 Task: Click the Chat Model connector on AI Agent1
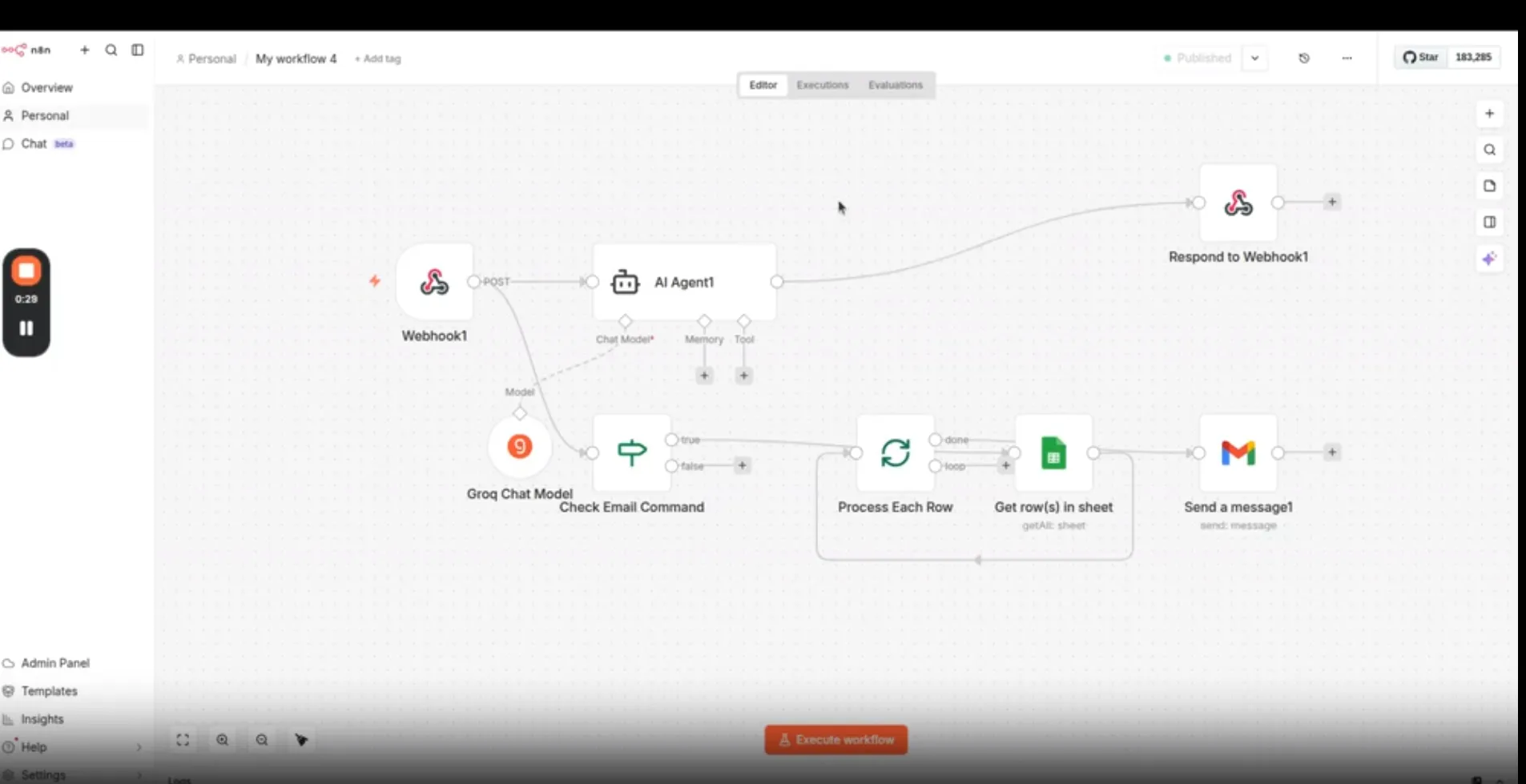(625, 321)
